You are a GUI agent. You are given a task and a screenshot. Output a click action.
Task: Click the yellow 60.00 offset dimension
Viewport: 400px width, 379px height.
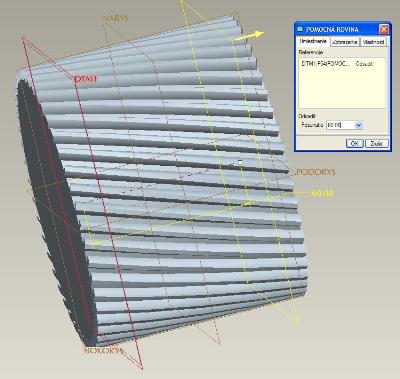click(322, 193)
